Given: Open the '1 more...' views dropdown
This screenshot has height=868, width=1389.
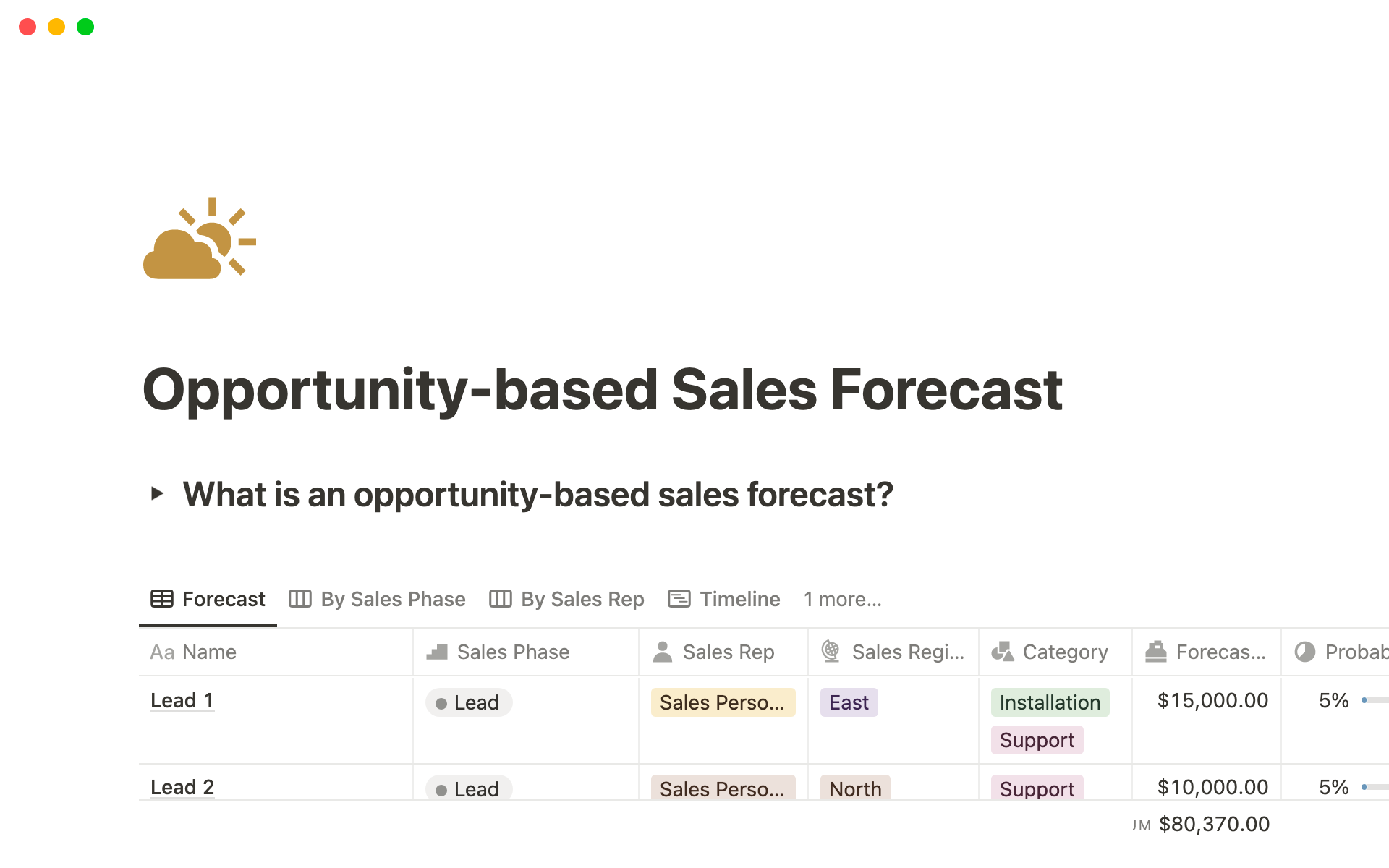Looking at the screenshot, I should pyautogui.click(x=842, y=599).
